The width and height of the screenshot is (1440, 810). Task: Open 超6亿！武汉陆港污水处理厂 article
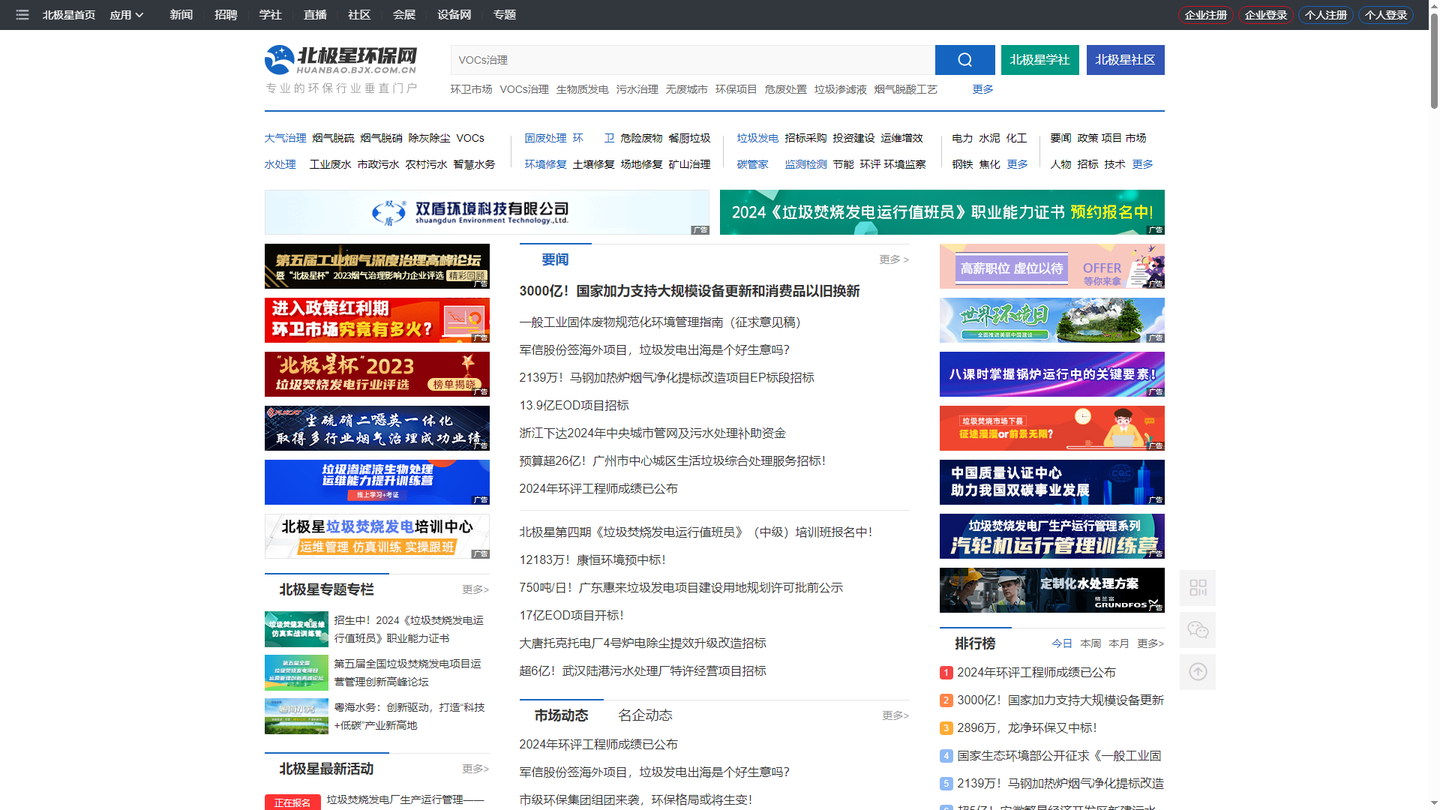(642, 670)
